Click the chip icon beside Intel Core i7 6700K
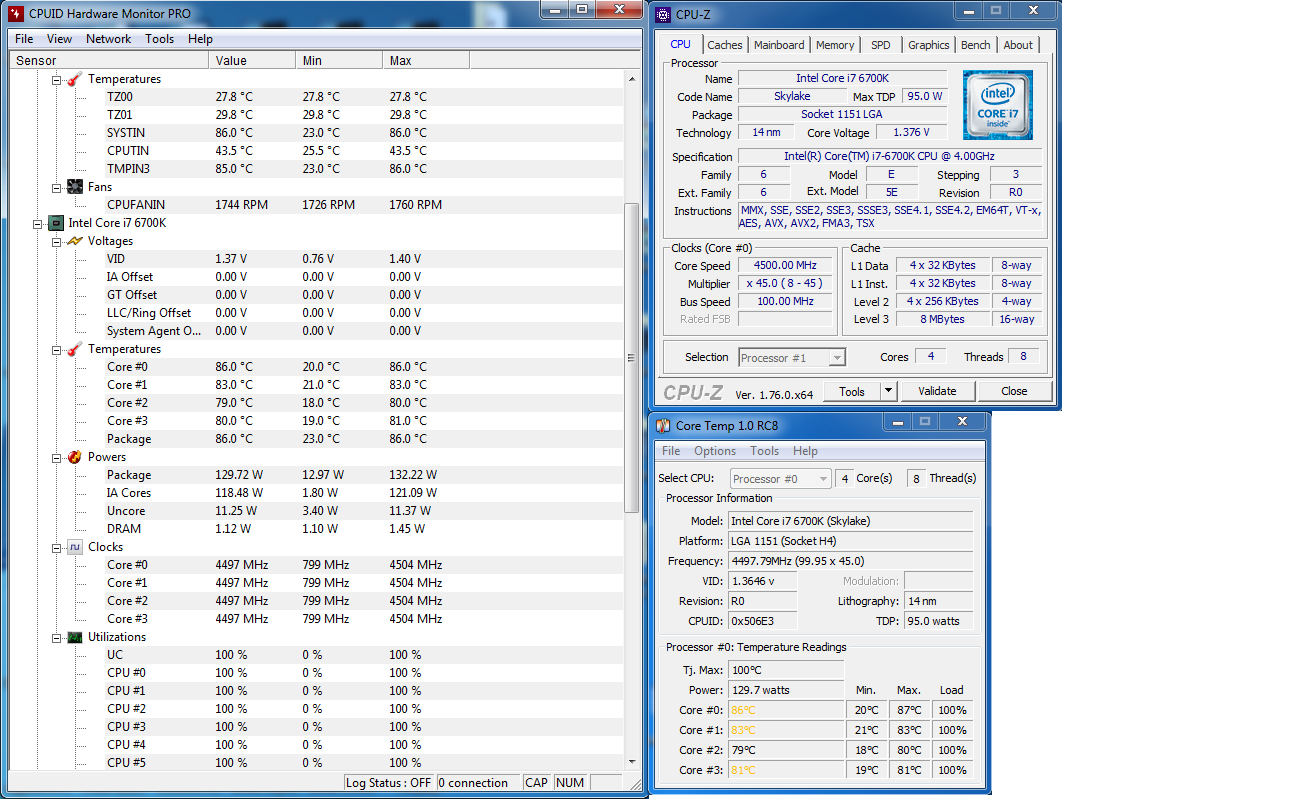Image resolution: width=1302 pixels, height=799 pixels. point(57,223)
